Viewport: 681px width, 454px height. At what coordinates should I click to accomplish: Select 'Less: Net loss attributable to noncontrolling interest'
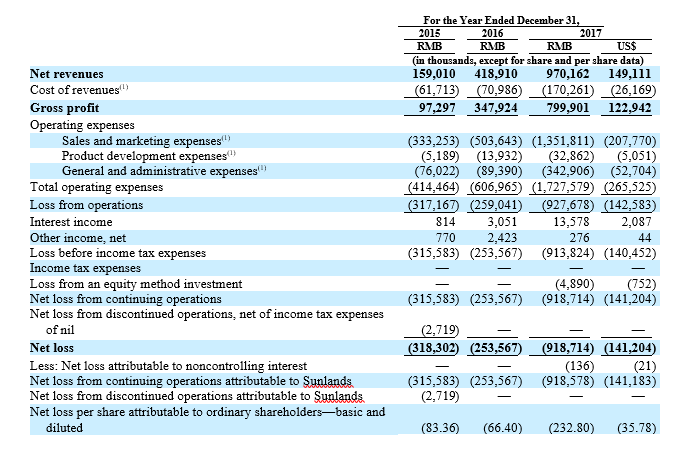click(168, 366)
